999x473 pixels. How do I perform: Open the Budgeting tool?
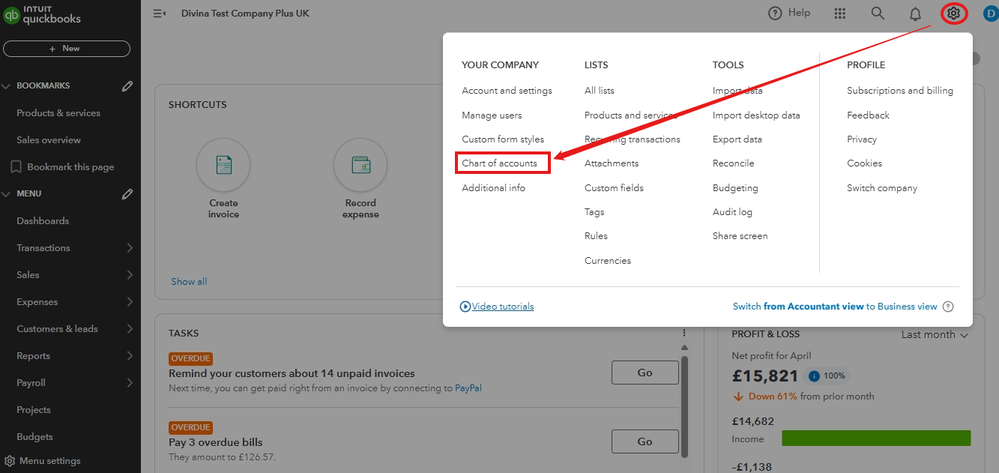[735, 188]
